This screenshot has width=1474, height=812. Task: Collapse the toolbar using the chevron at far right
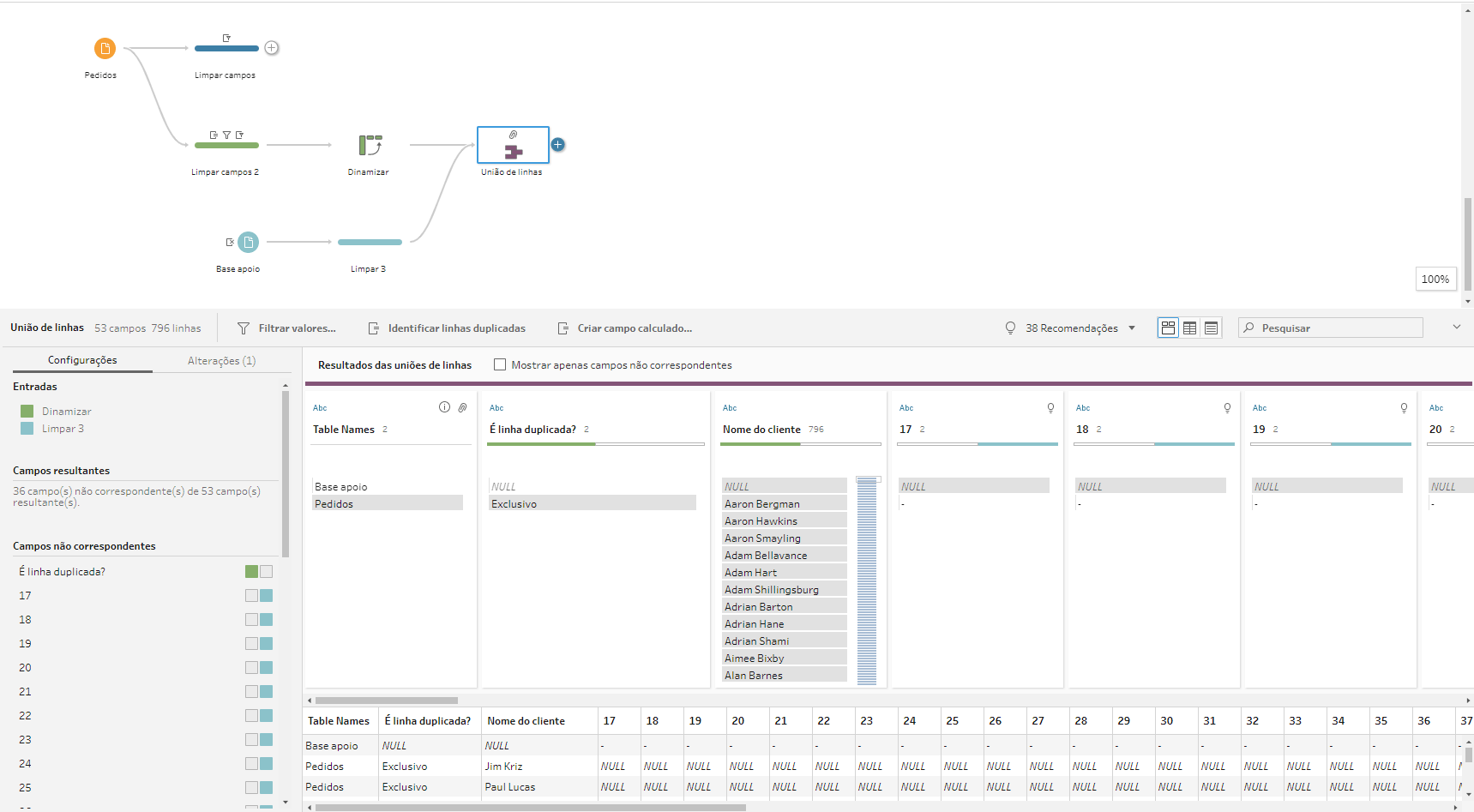[1456, 328]
